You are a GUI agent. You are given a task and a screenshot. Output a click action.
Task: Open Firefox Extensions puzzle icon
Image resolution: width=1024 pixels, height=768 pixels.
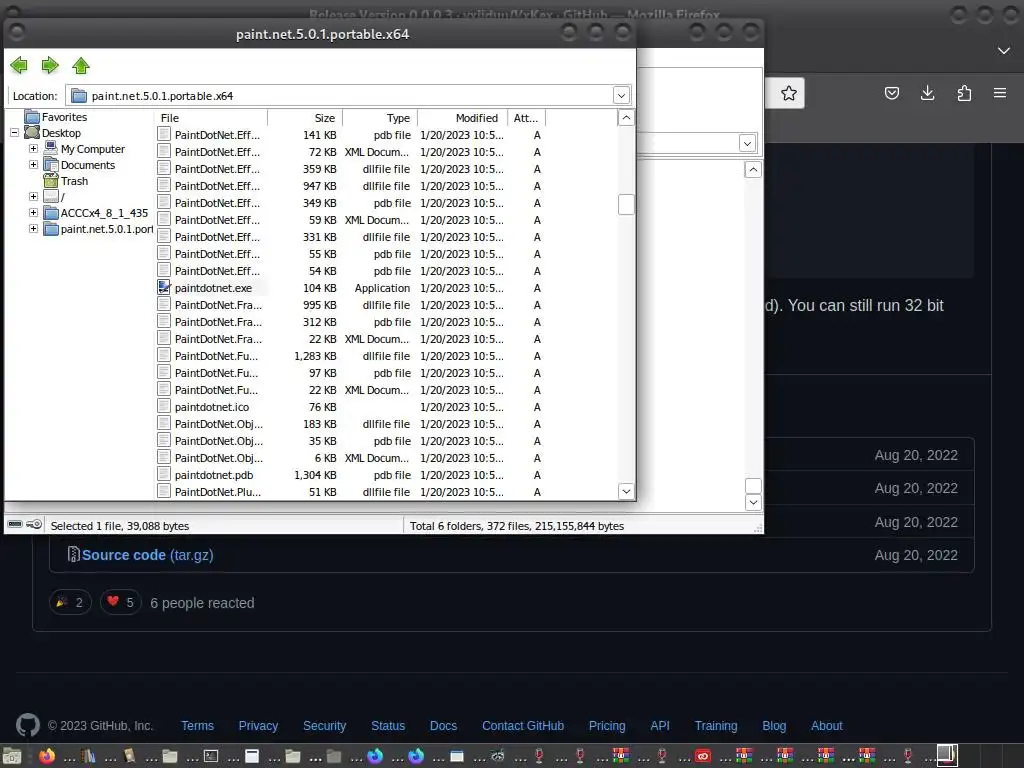[964, 93]
